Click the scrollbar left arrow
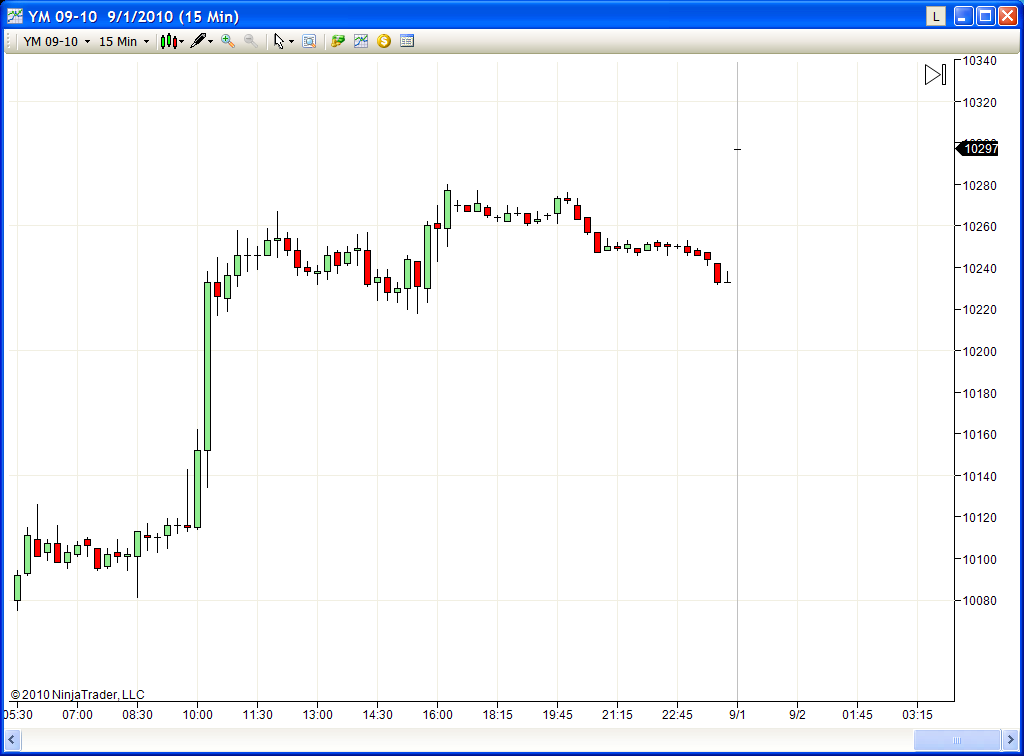Viewport: 1024px width, 756px height. point(12,740)
